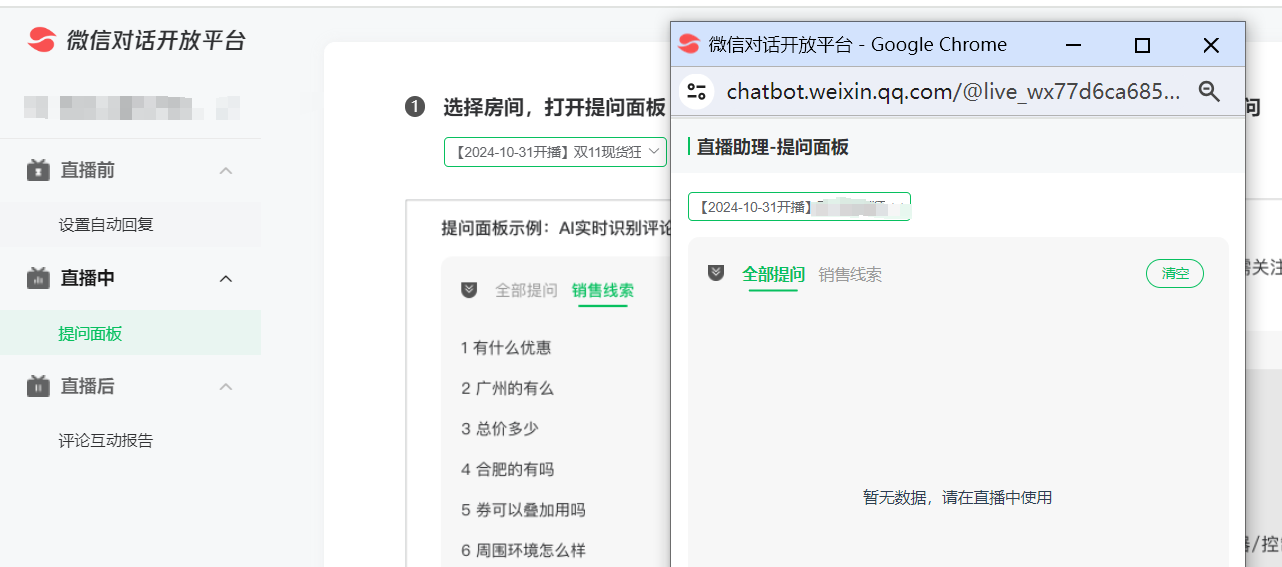The height and width of the screenshot is (567, 1282).
Task: Collapse the 直播后 section chevron
Action: 226,386
